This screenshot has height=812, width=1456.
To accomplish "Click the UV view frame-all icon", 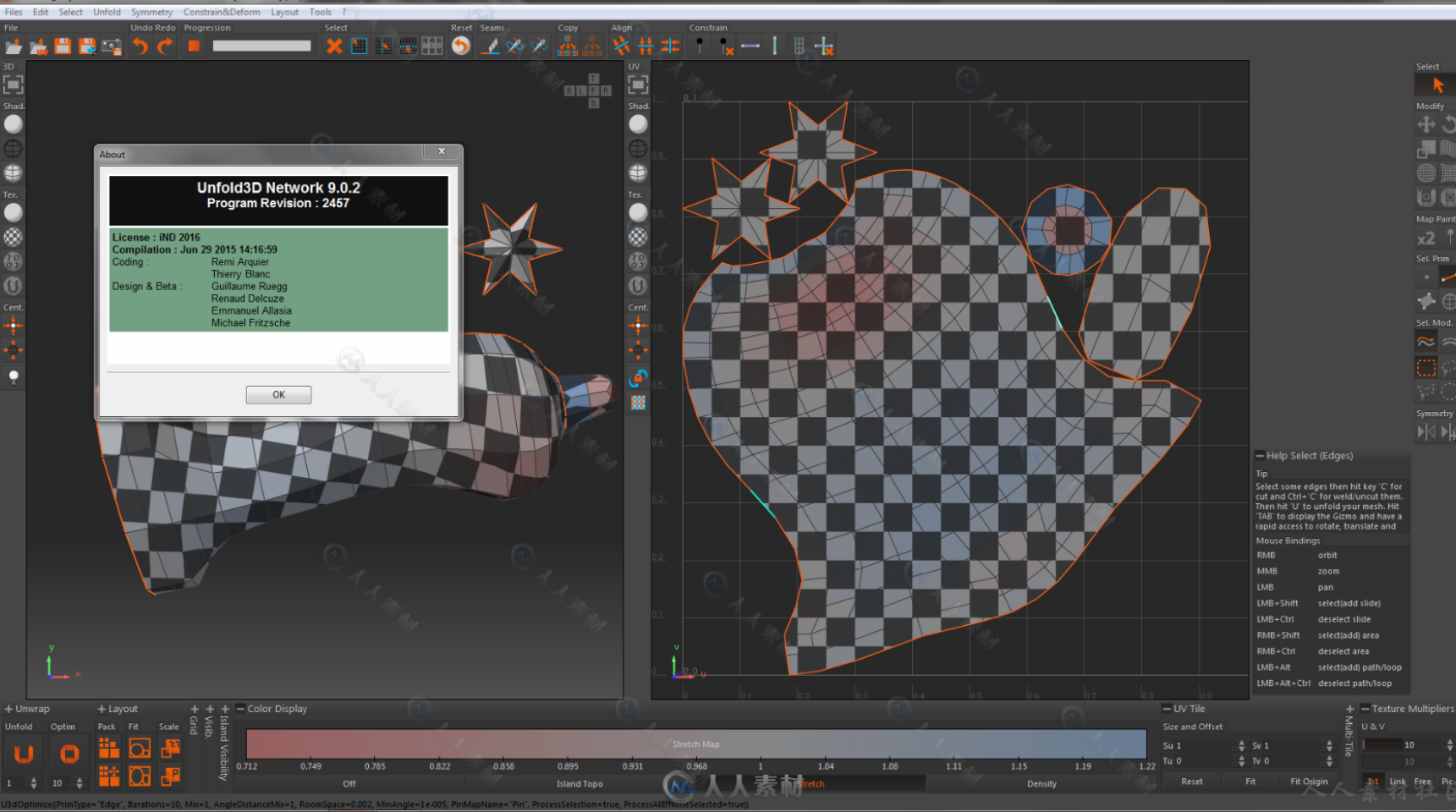I will click(x=638, y=85).
